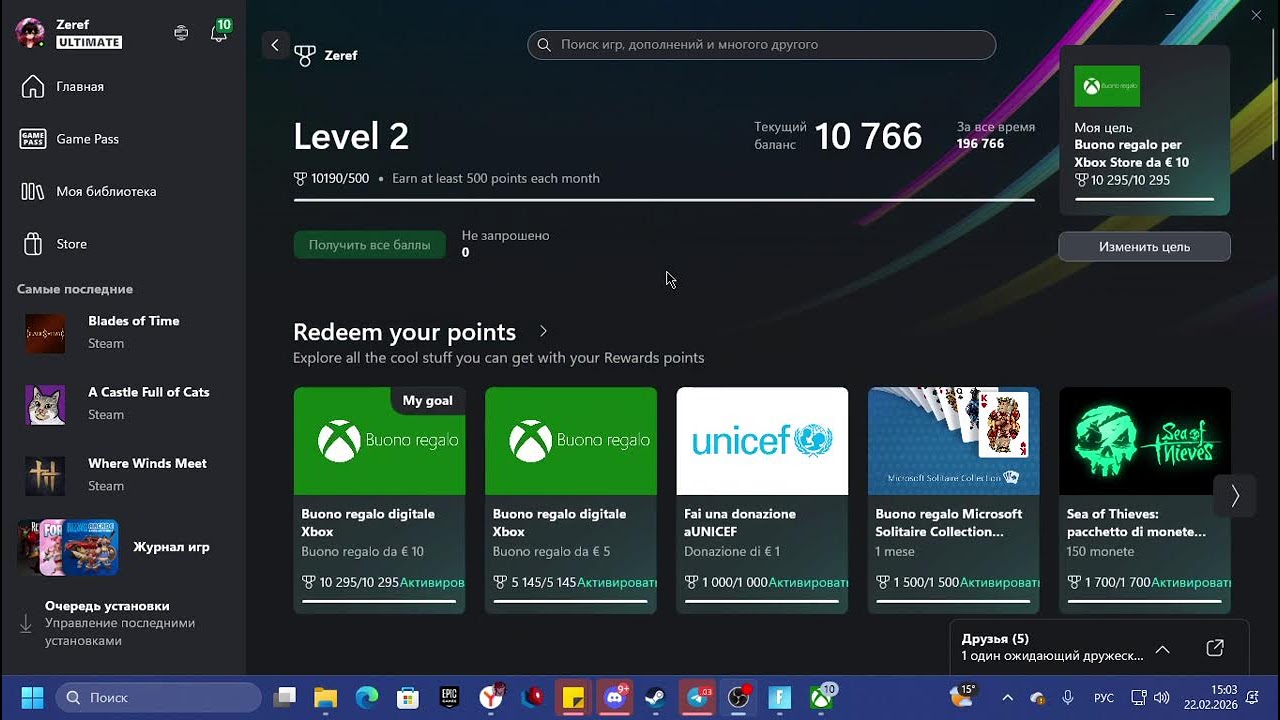Open the Windows Start menu
Viewport: 1280px width, 720px height.
point(33,697)
